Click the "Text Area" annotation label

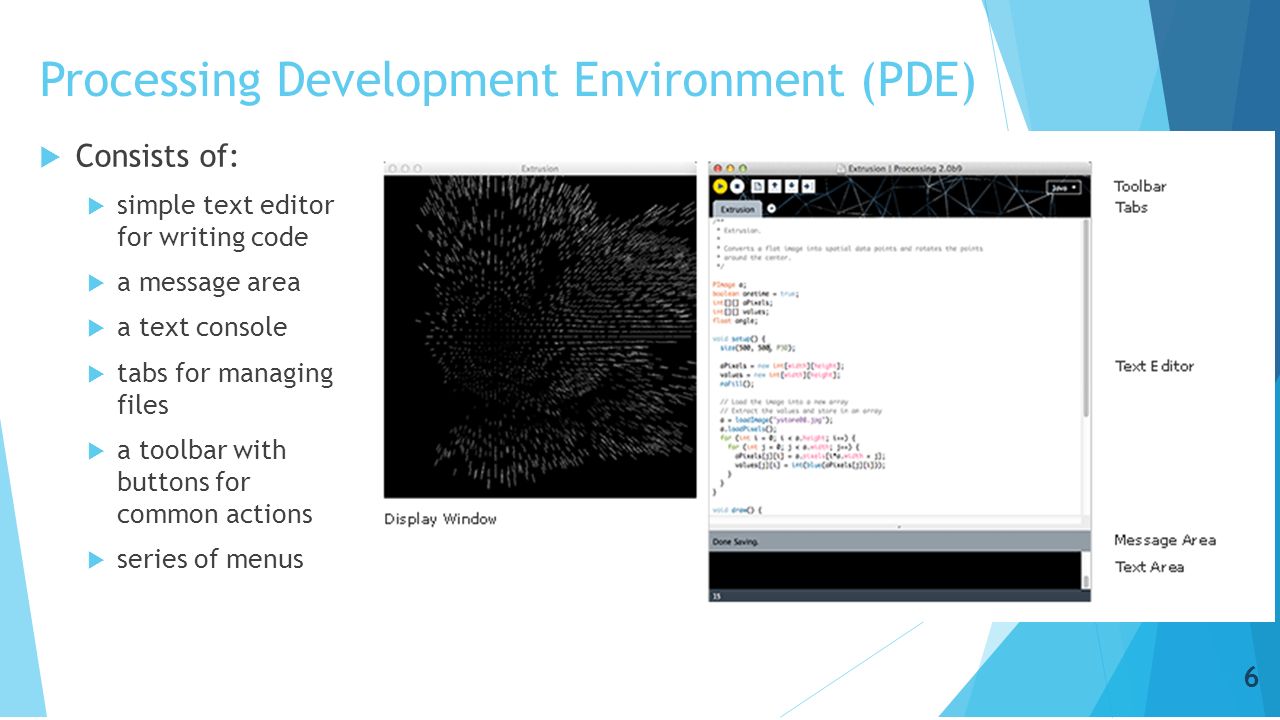pyautogui.click(x=1150, y=567)
